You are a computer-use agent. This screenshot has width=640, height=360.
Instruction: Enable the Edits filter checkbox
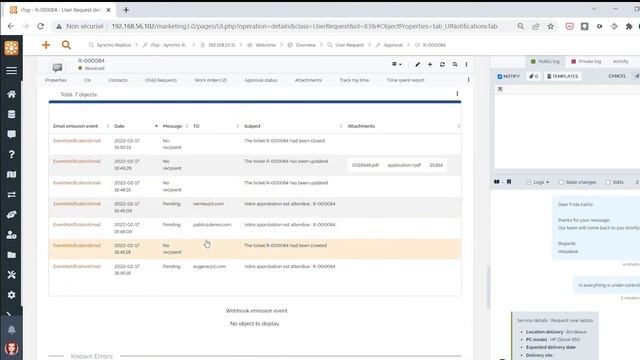point(608,182)
